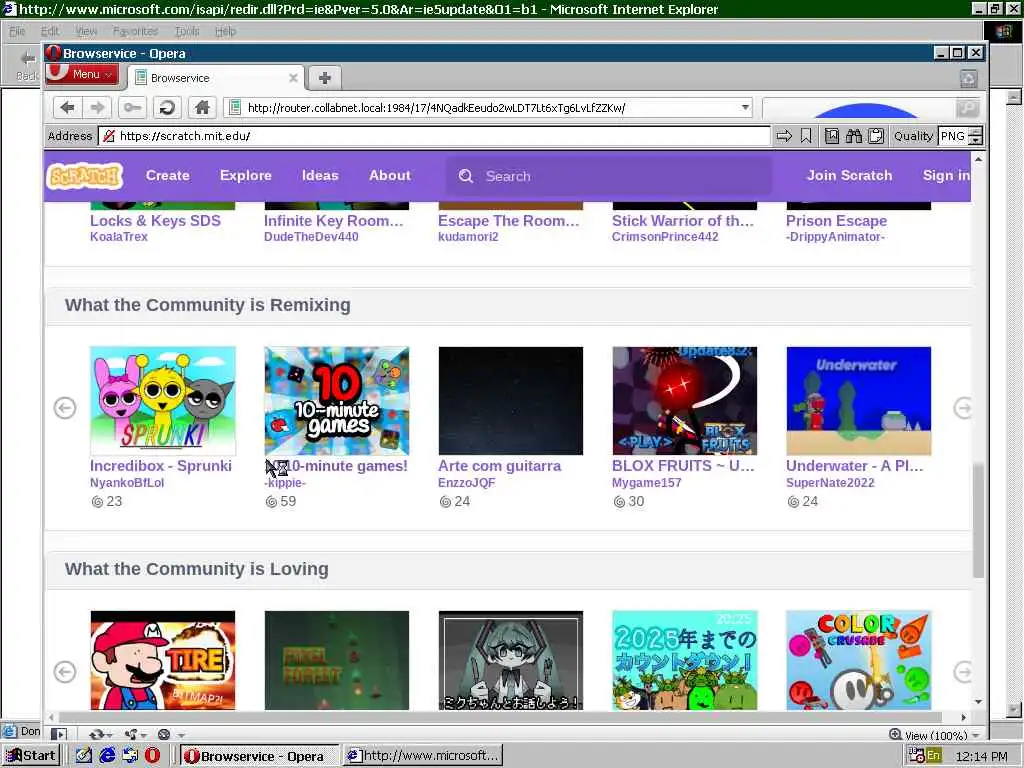
Task: Click the Browservice Go arrow icon
Action: click(x=784, y=136)
